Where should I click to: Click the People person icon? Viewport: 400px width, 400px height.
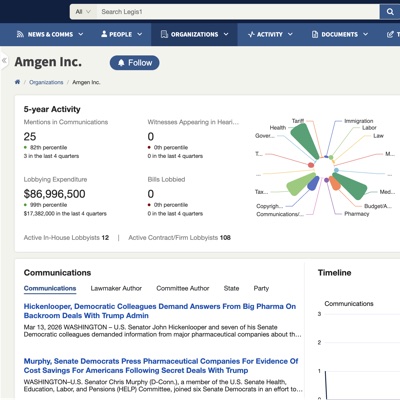point(104,34)
